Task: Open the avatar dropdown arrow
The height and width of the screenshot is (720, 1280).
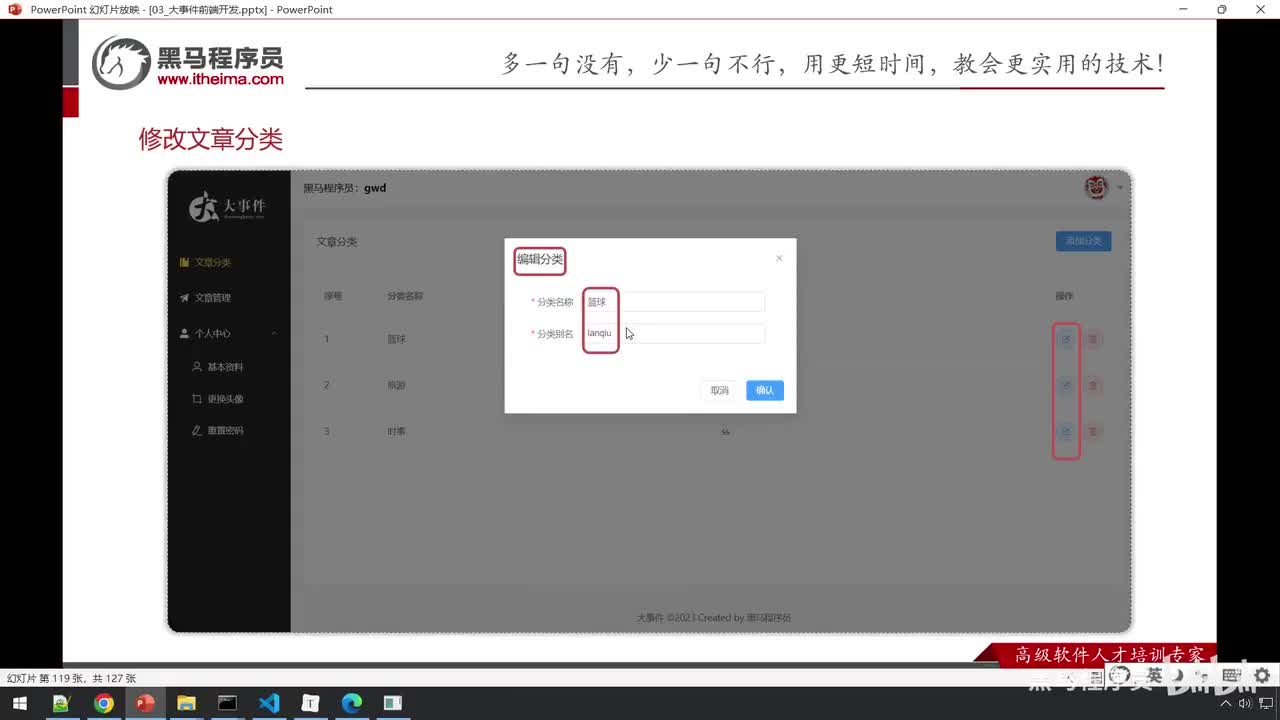Action: [x=1120, y=188]
